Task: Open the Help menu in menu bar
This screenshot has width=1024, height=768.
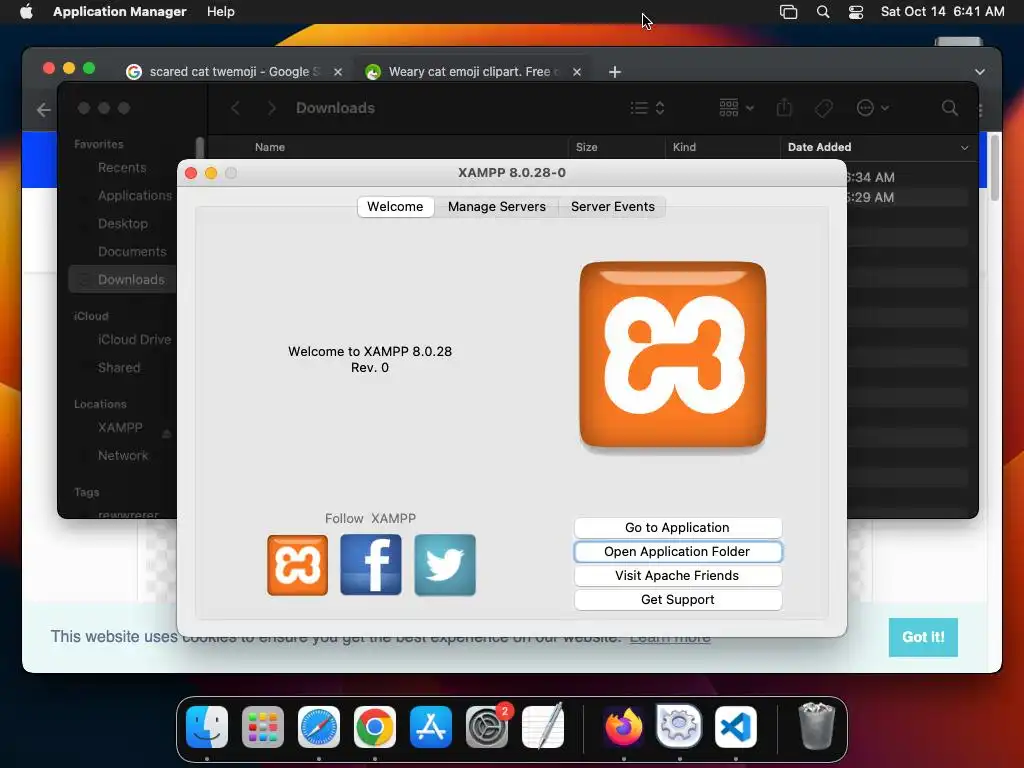Action: (x=221, y=12)
